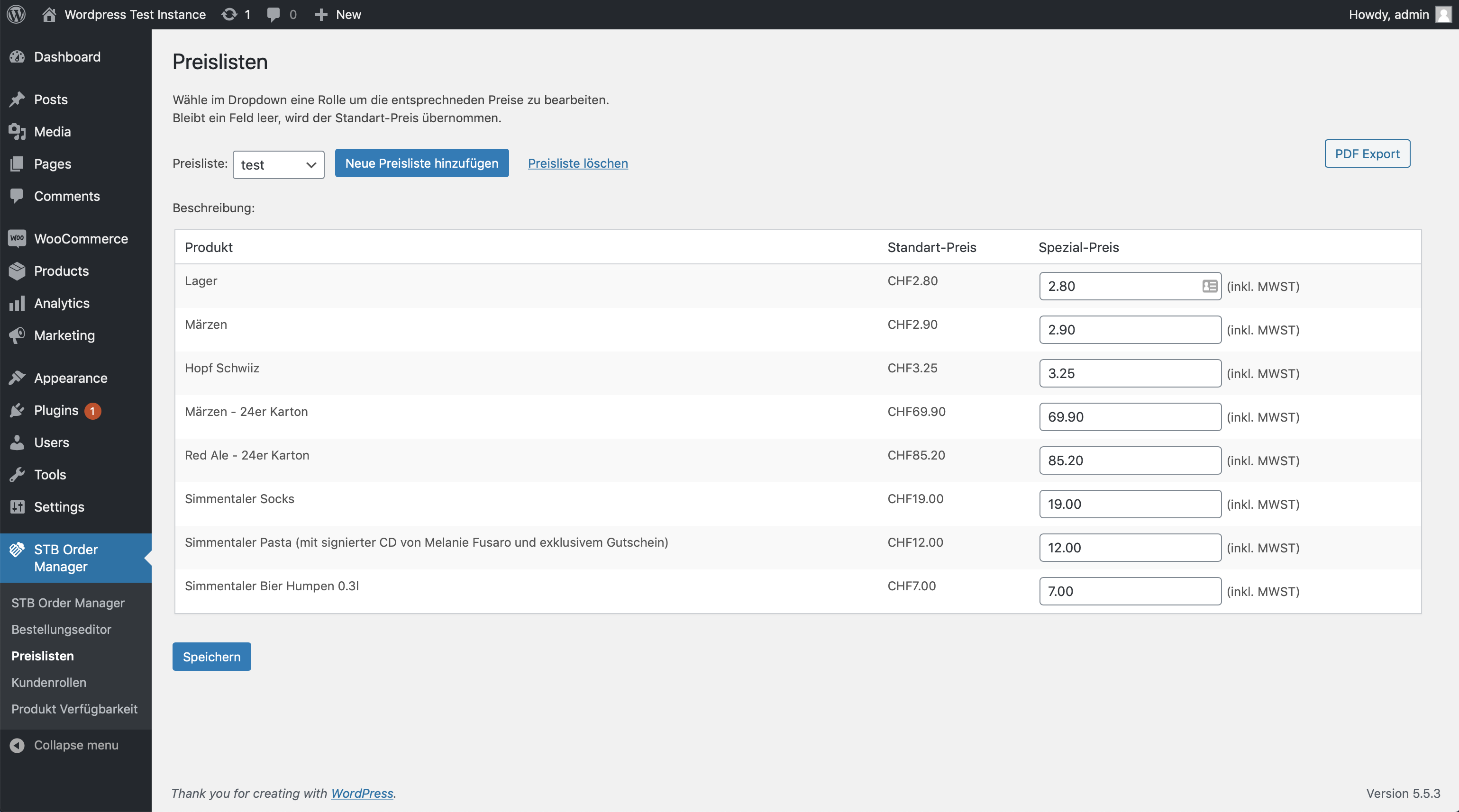Click Simmentaler Socks price field 19.00
The height and width of the screenshot is (812, 1459).
tap(1130, 504)
